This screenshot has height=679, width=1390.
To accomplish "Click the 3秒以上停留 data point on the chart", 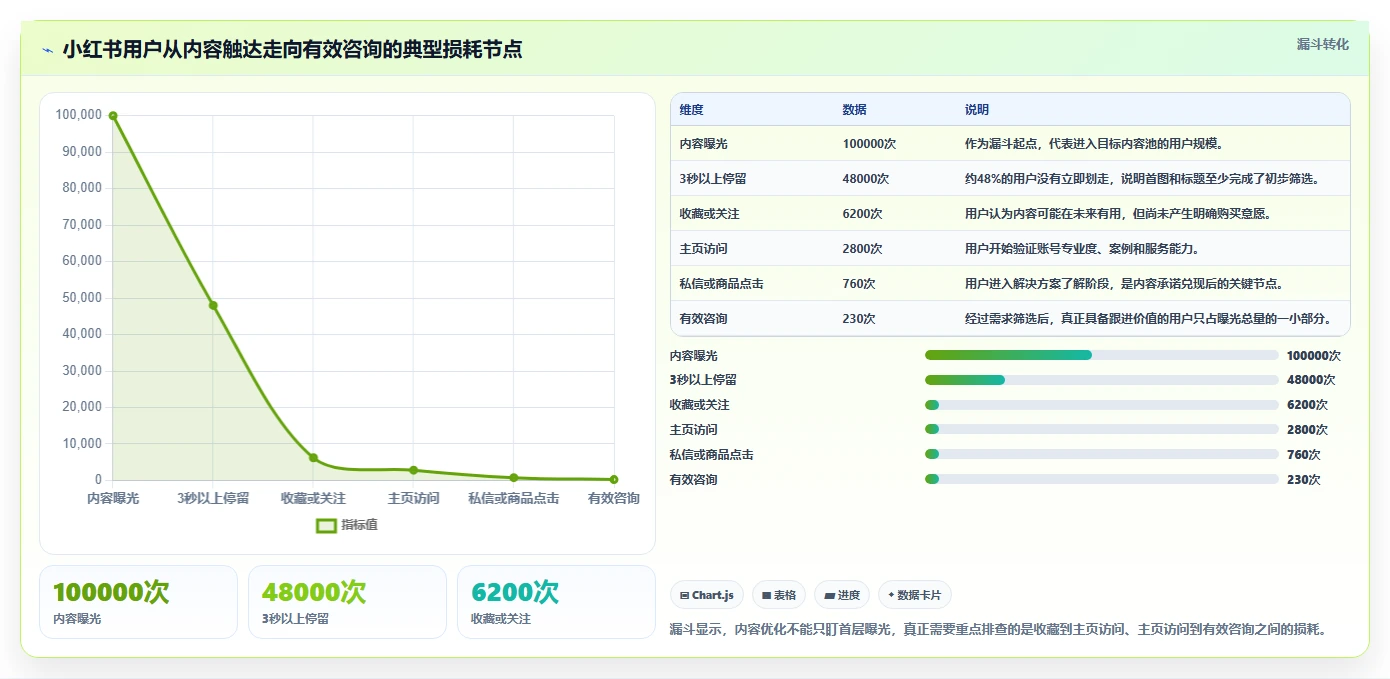I will coord(213,305).
